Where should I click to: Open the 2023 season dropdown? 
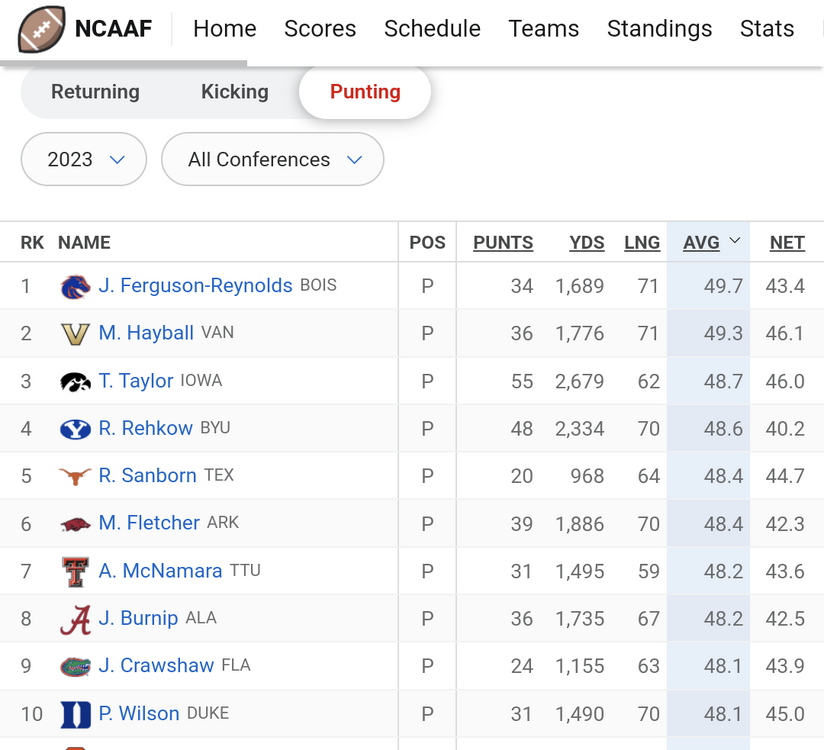click(x=84, y=160)
